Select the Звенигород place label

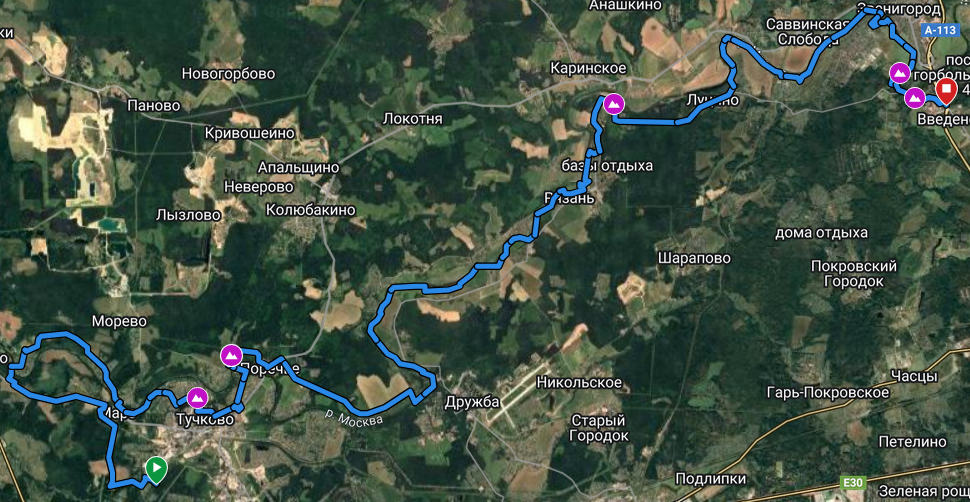897,7
